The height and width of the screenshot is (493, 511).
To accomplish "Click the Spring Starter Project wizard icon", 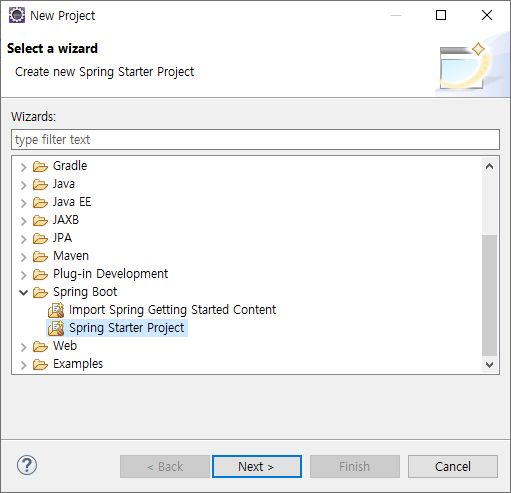I will pyautogui.click(x=56, y=328).
